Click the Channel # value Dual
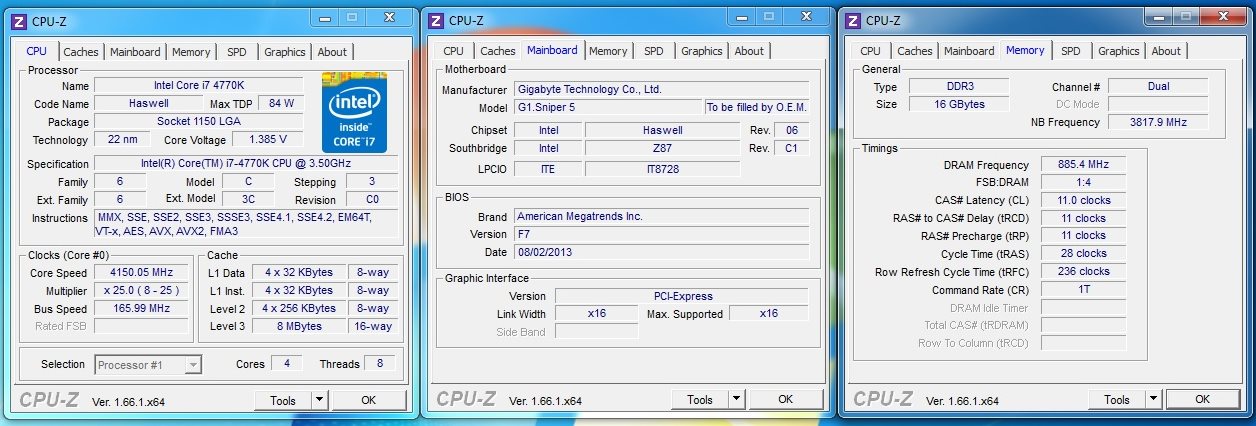 coord(1158,87)
